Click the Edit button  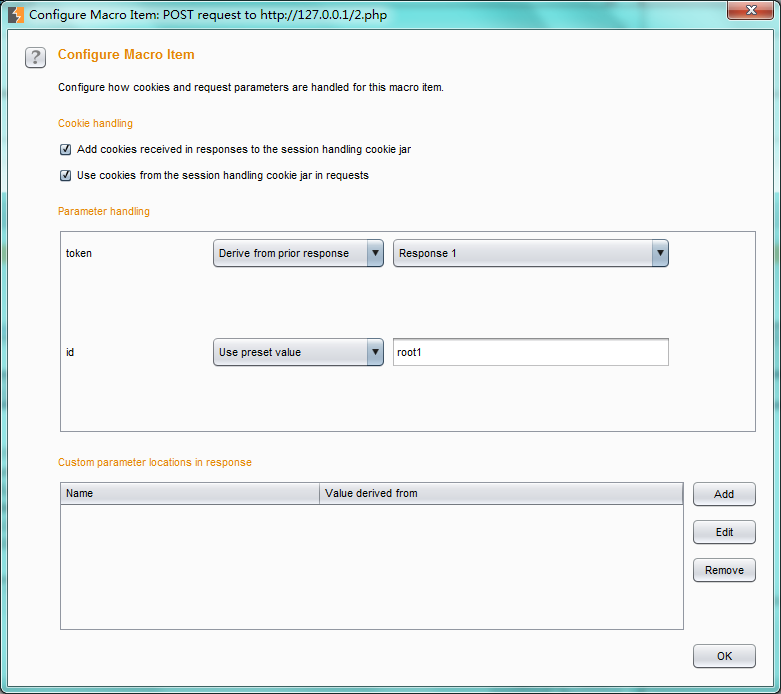[x=724, y=532]
